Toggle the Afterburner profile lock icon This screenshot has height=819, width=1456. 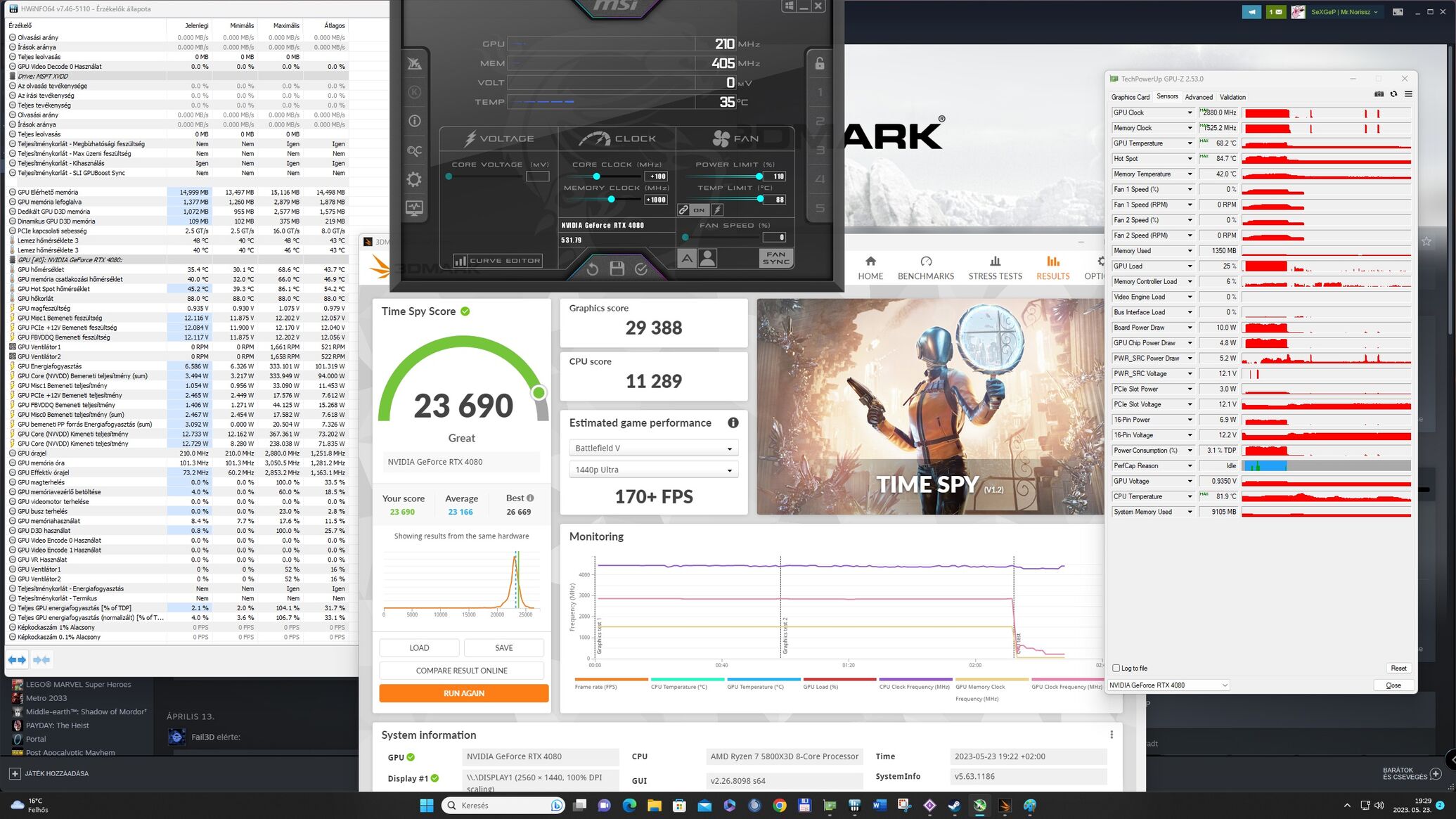coord(820,64)
